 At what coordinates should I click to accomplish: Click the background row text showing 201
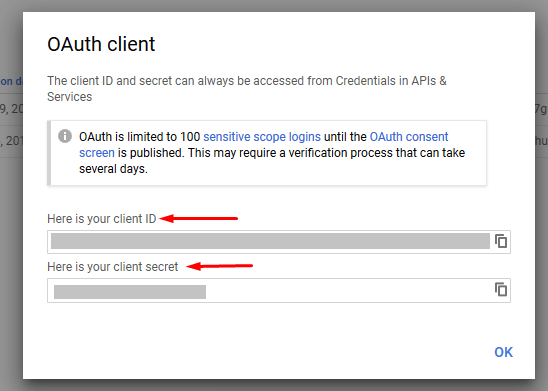12,141
